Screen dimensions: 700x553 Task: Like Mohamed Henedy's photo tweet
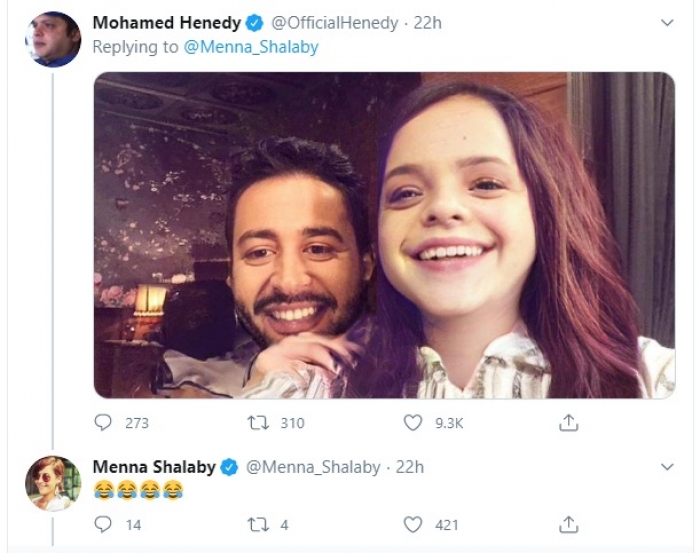coord(413,423)
